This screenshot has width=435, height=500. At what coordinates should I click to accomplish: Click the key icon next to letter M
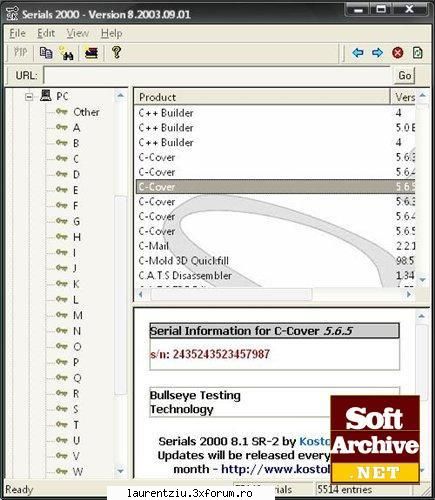point(62,315)
